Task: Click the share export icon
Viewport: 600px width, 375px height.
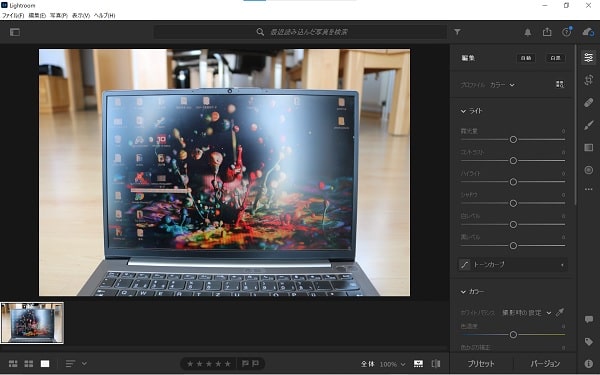Action: tap(547, 32)
